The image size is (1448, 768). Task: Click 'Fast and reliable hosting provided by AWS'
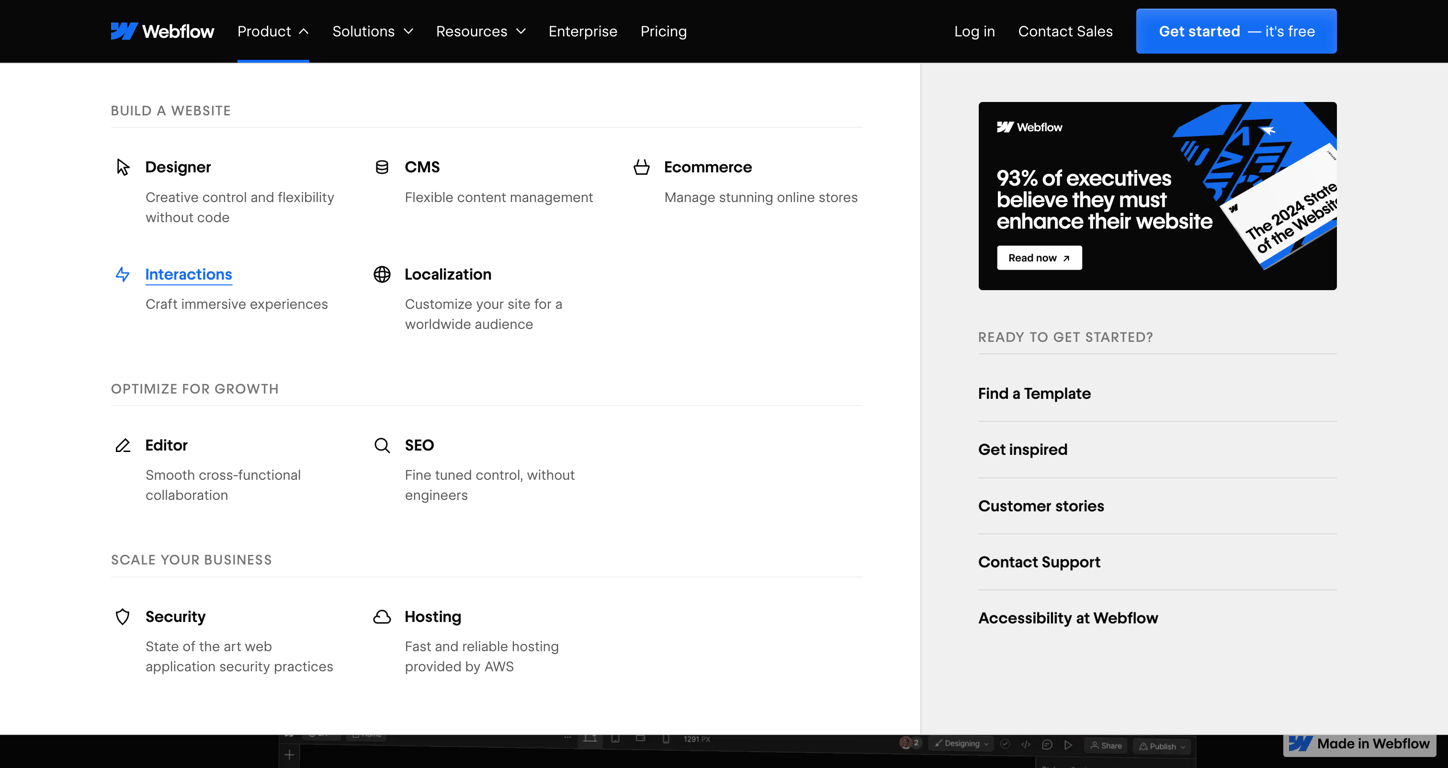click(x=482, y=657)
